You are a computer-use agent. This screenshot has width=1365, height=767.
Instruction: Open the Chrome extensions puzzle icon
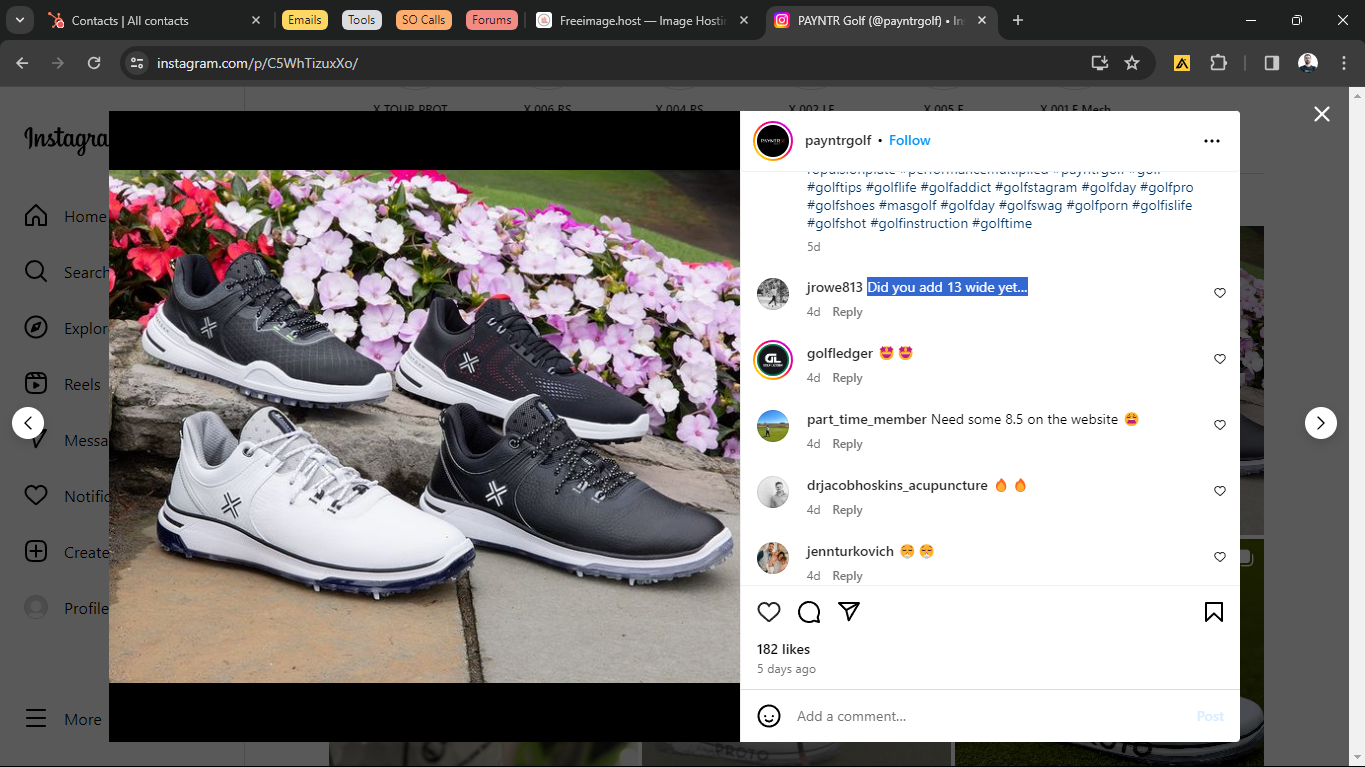click(x=1218, y=63)
